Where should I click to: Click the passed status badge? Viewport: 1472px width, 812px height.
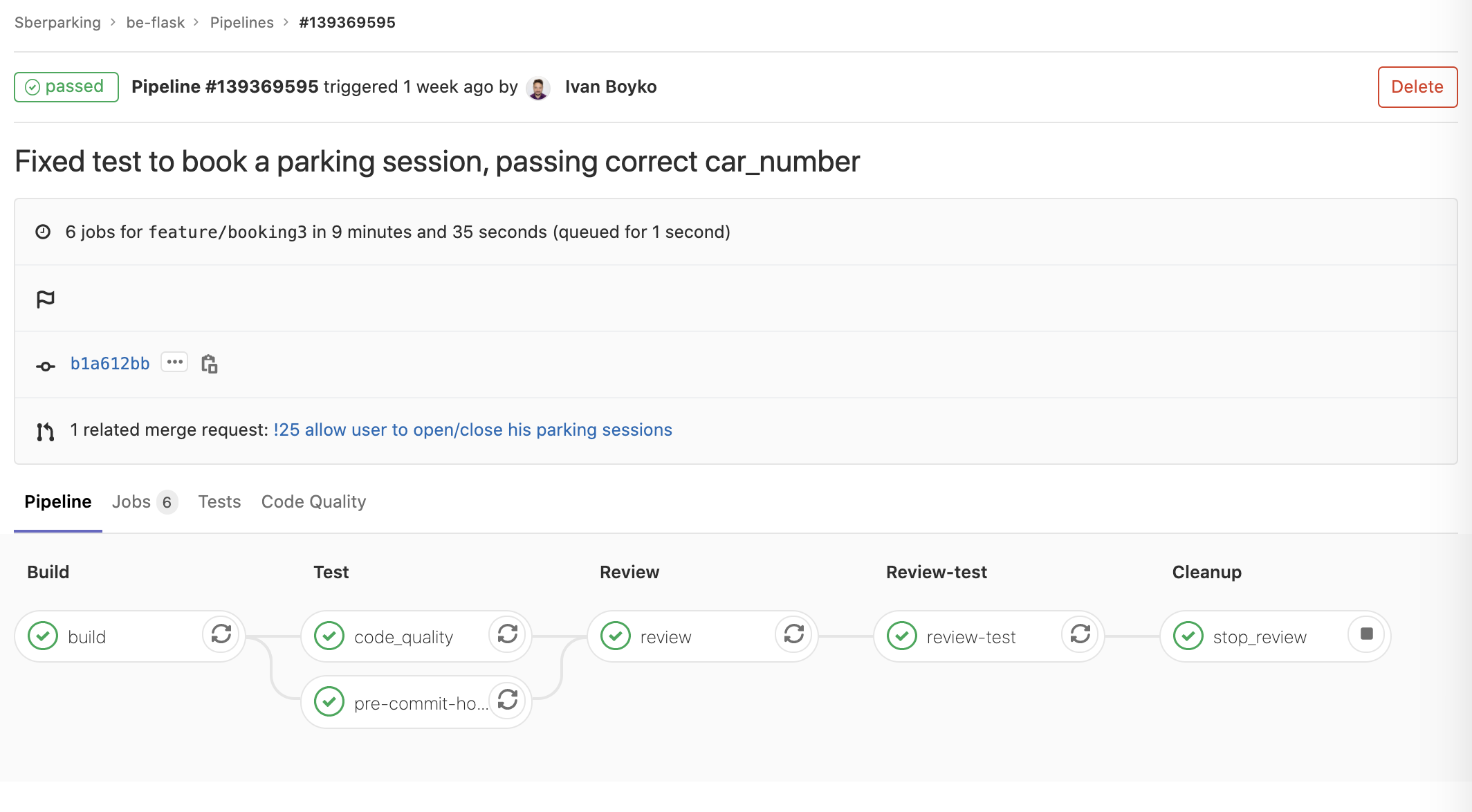click(x=66, y=87)
